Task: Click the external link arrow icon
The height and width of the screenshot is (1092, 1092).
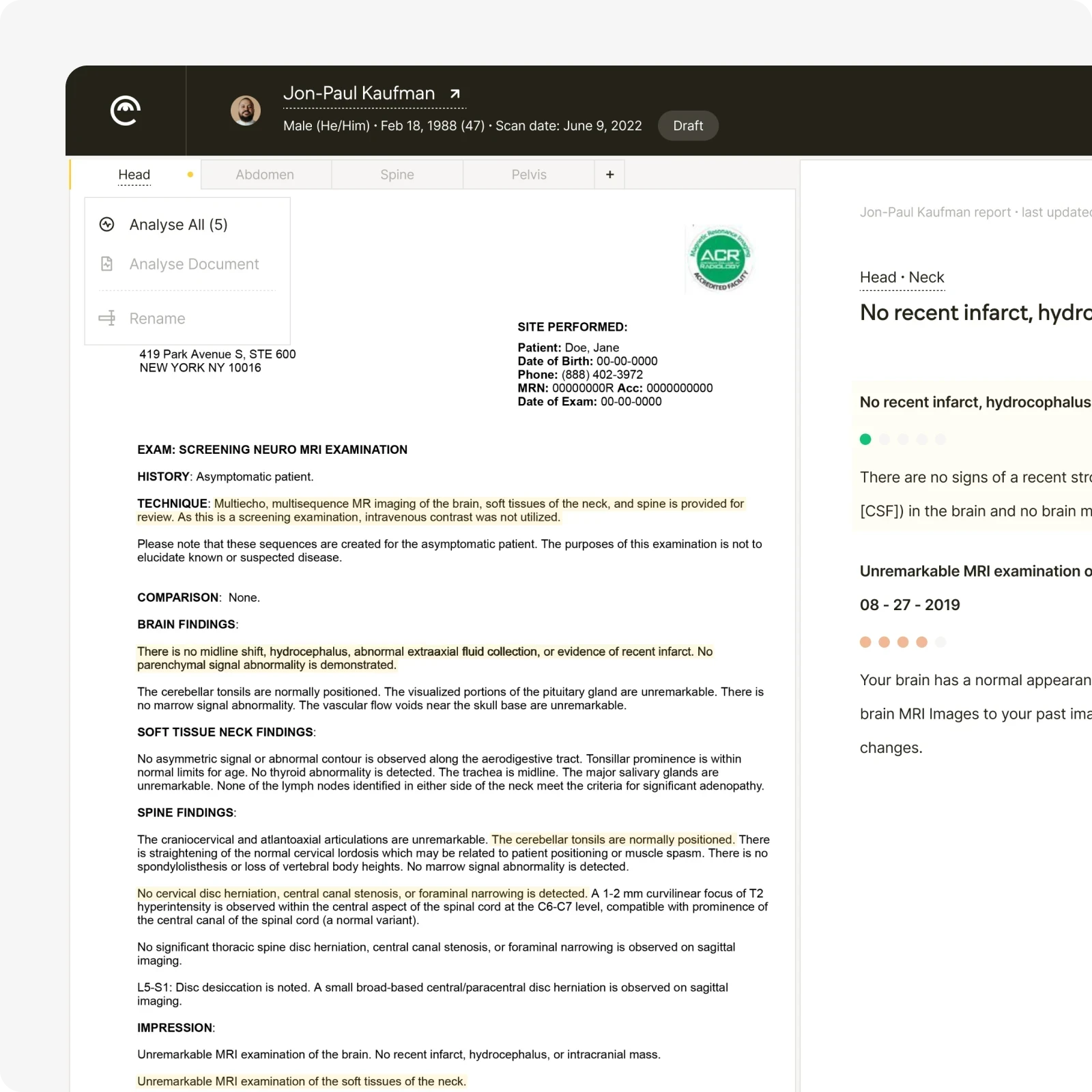Action: [455, 94]
